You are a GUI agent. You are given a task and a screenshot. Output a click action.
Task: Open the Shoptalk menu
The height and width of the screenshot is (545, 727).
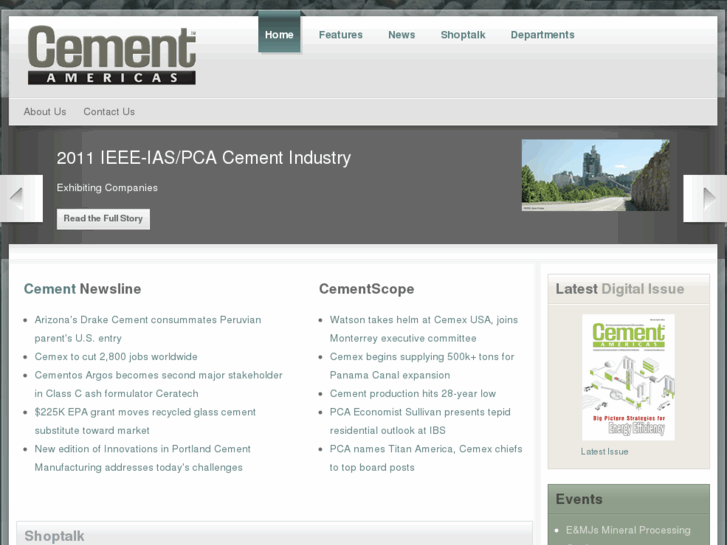click(463, 35)
